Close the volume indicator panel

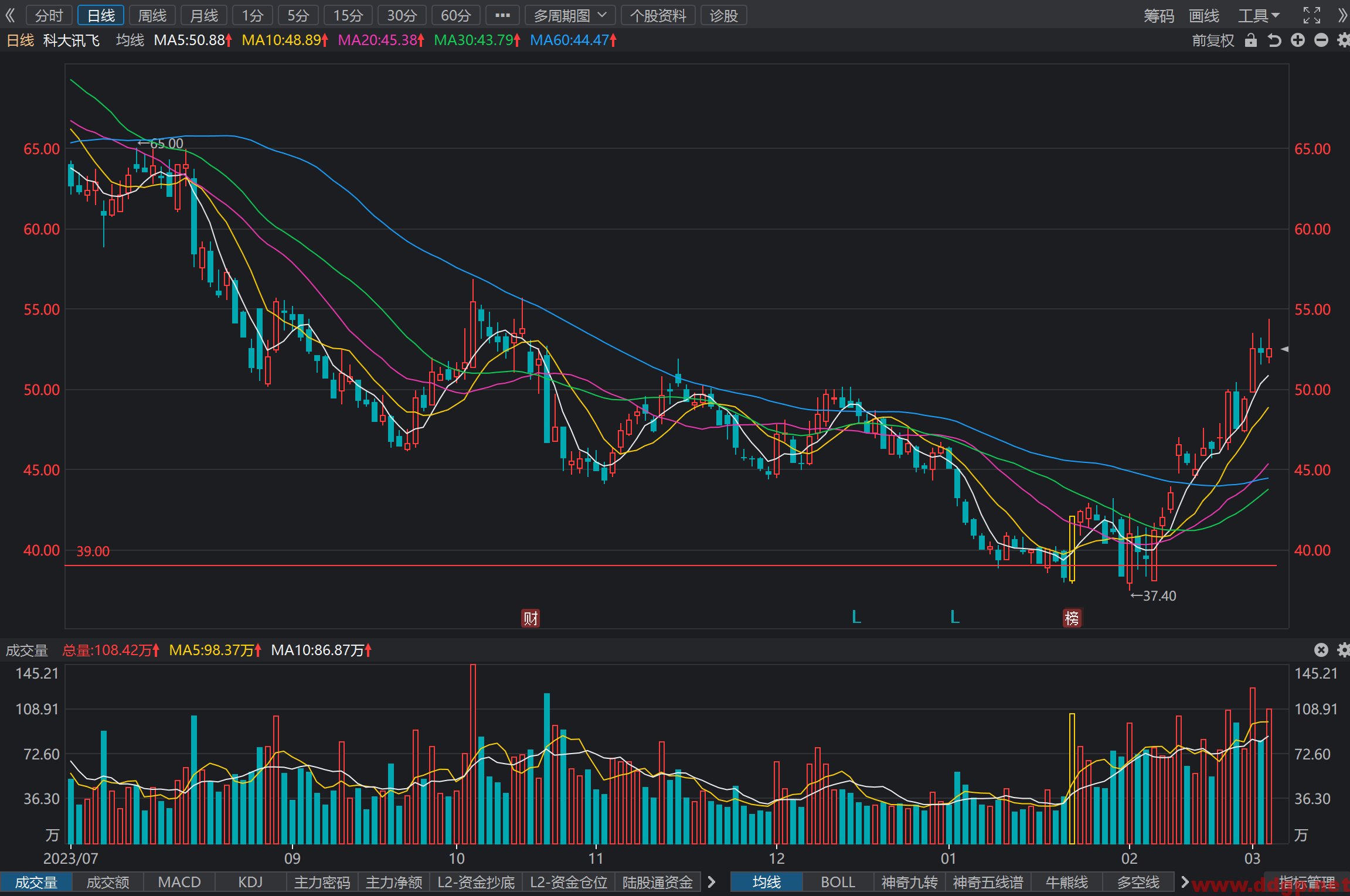pos(1321,650)
